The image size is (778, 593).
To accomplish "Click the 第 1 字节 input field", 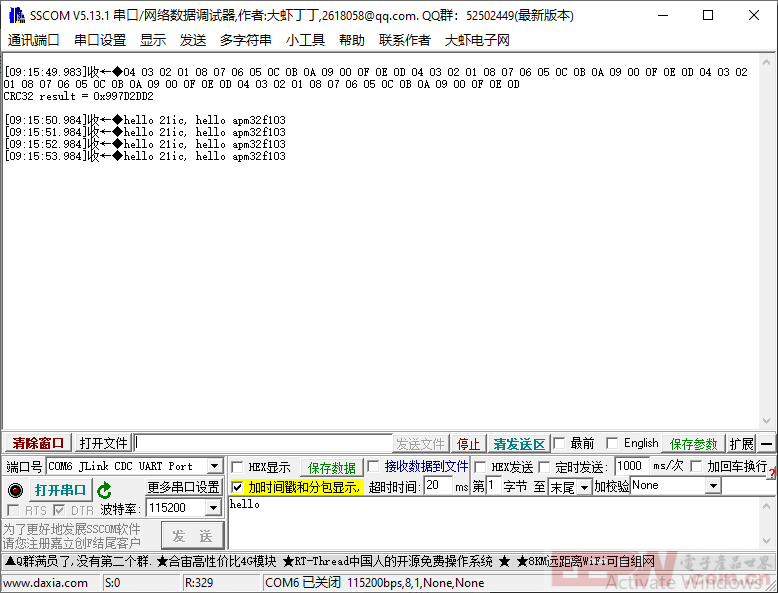I will tap(493, 486).
